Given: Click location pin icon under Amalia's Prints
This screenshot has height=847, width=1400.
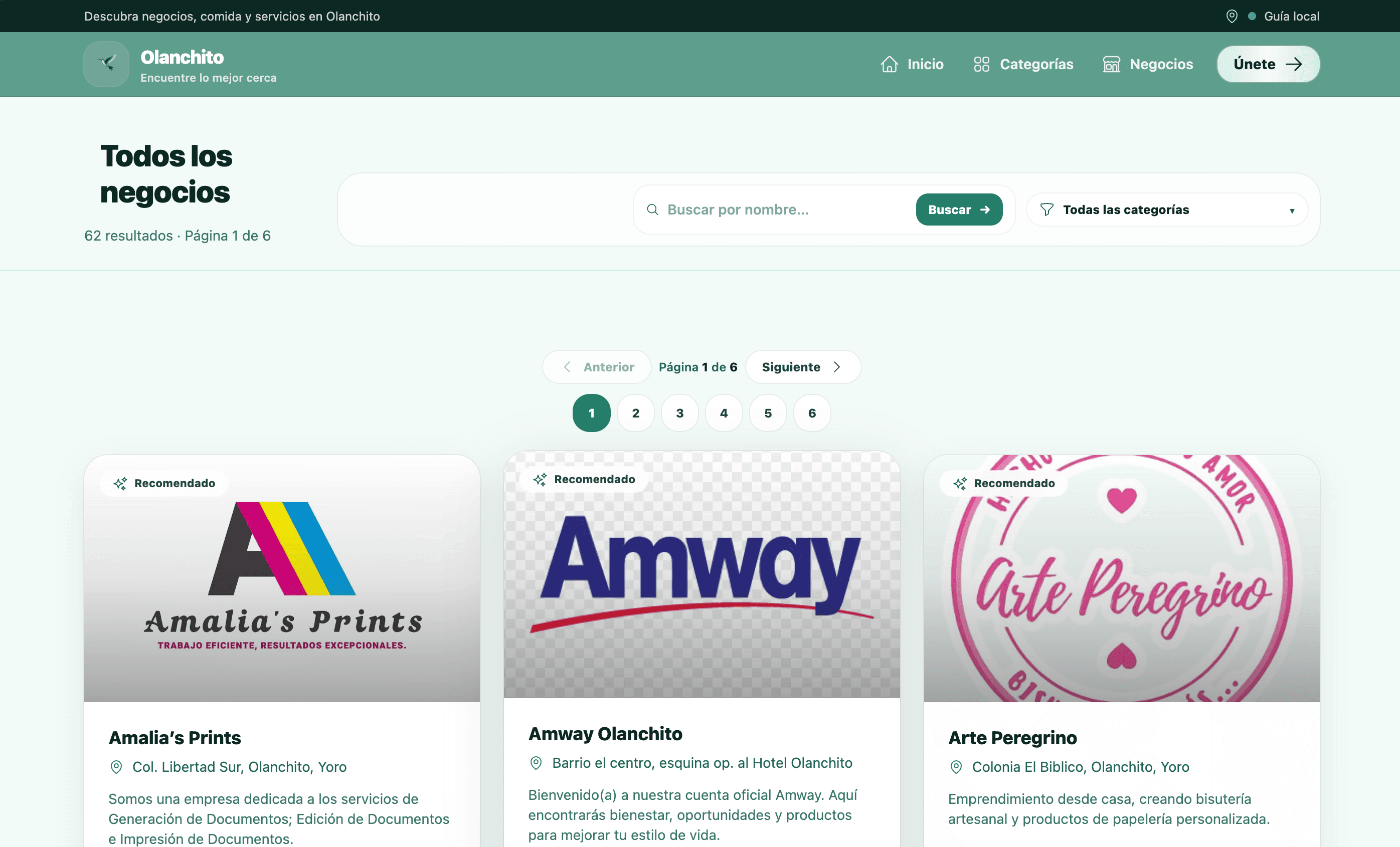Looking at the screenshot, I should pos(116,767).
